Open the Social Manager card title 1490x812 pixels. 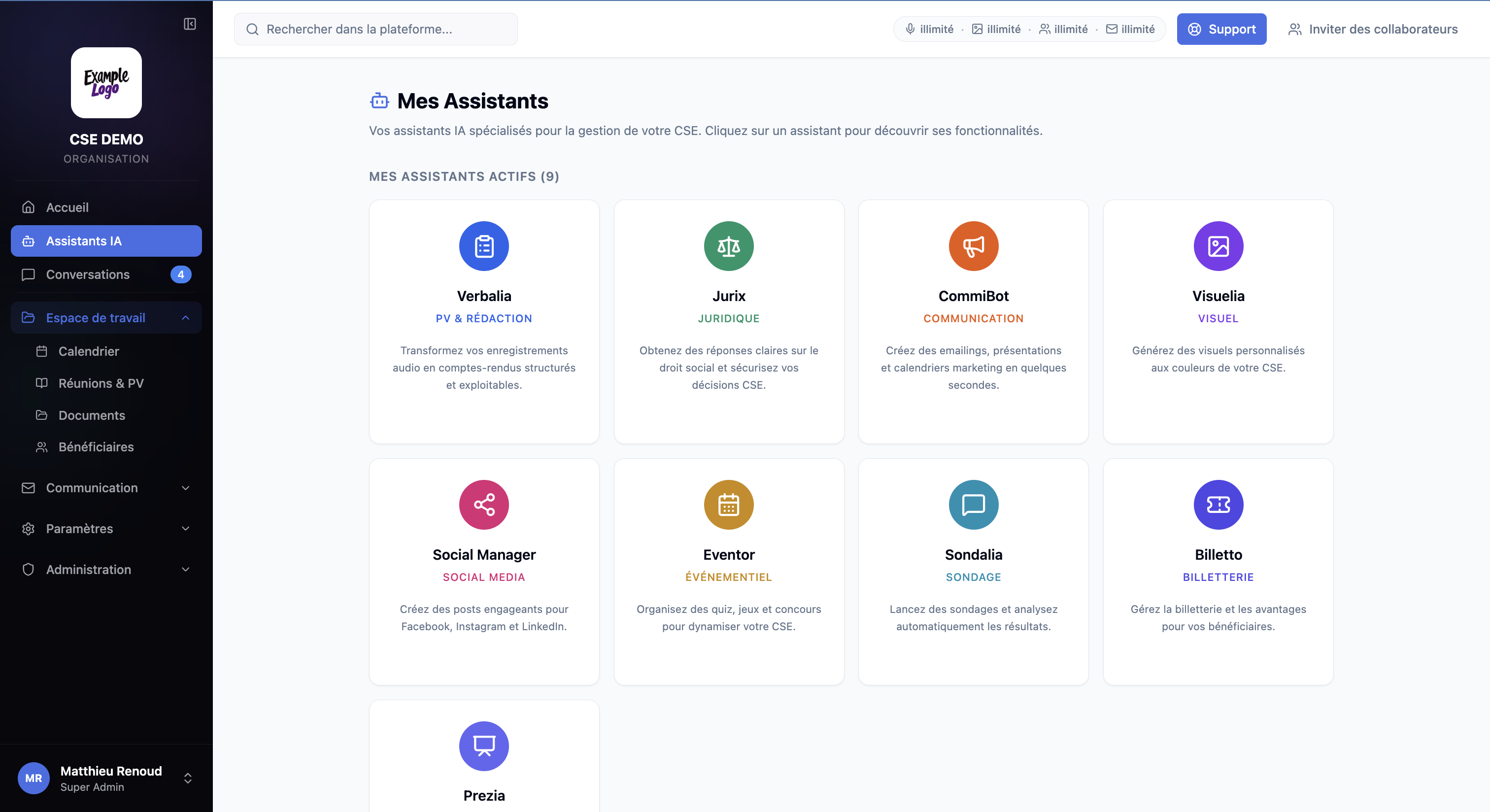click(484, 554)
